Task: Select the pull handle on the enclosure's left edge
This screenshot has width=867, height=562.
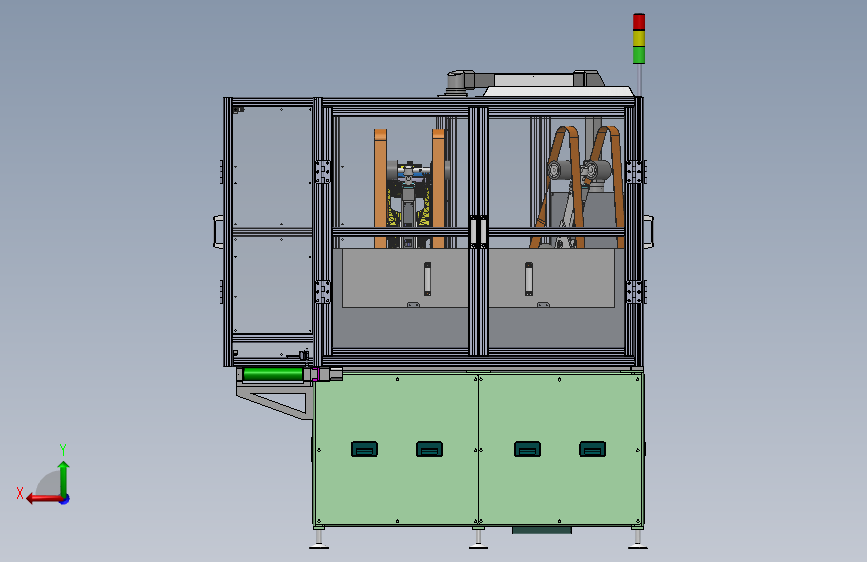Action: [x=218, y=232]
